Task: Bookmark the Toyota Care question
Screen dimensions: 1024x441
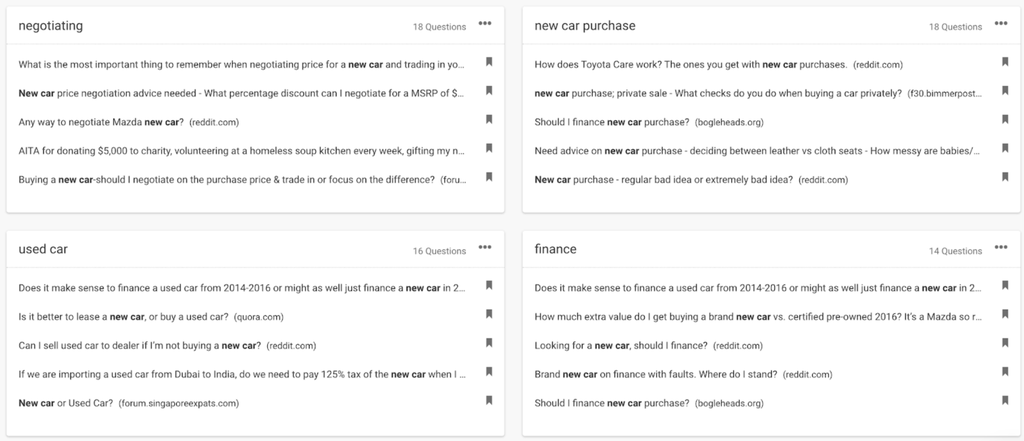Action: pyautogui.click(x=1005, y=62)
